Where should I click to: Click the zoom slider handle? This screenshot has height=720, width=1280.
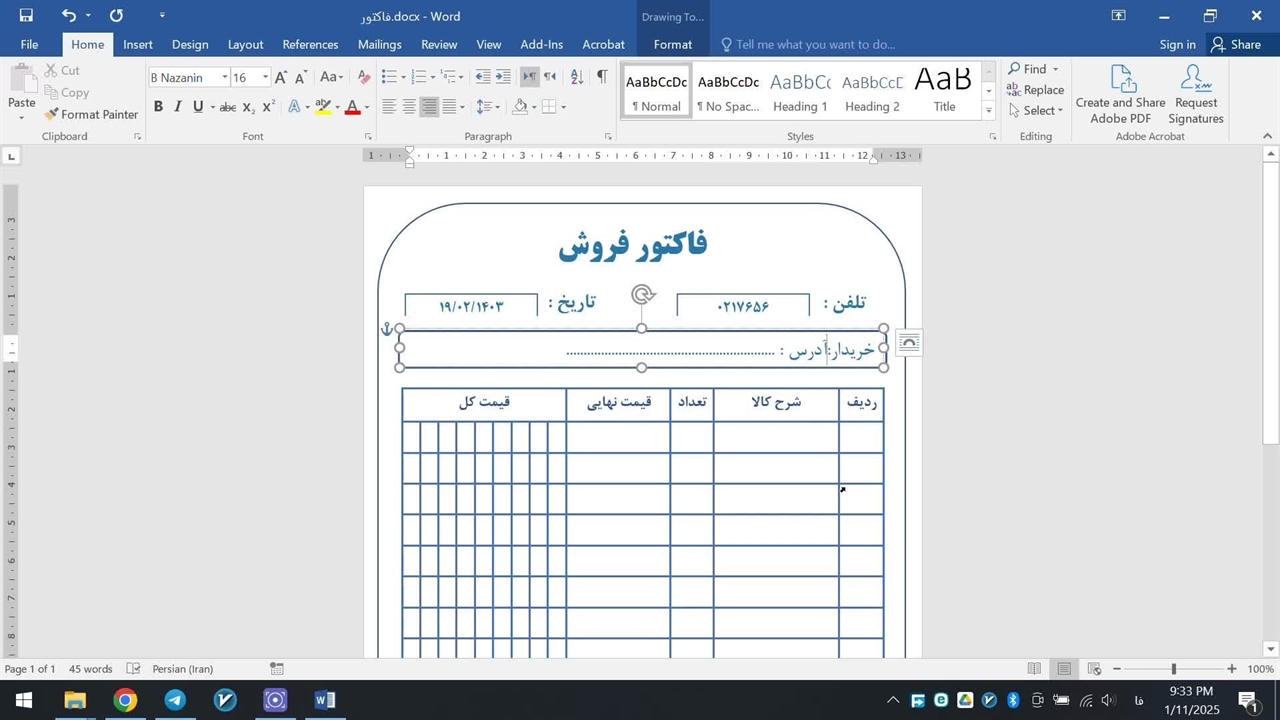click(1174, 669)
